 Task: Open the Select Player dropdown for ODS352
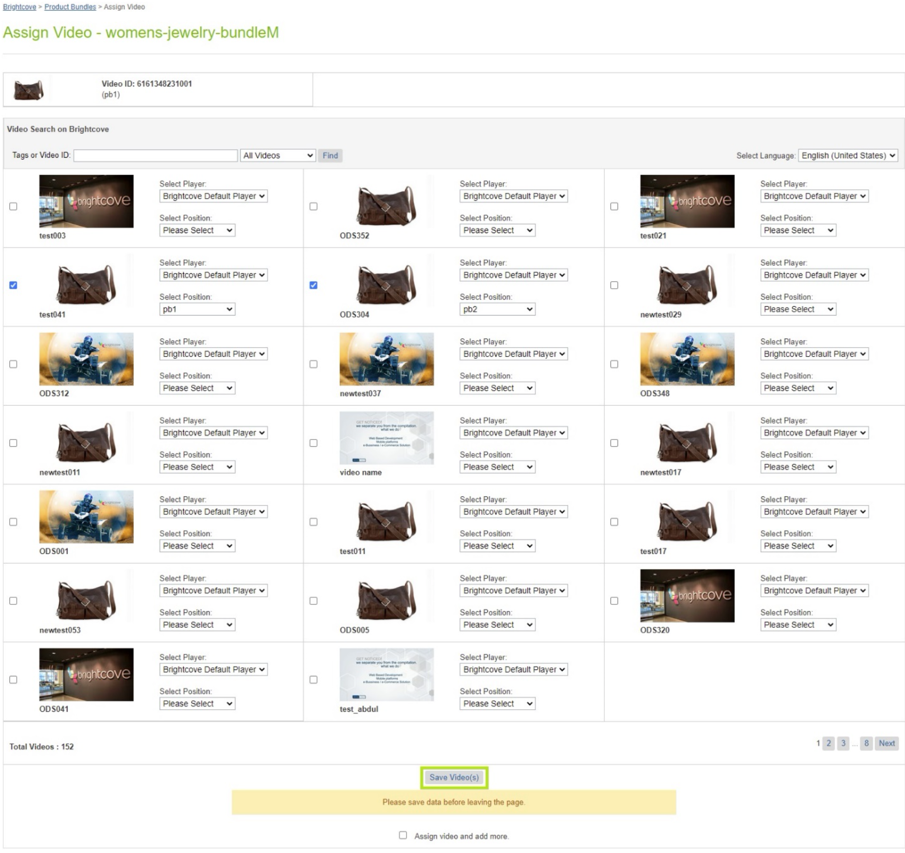pyautogui.click(x=513, y=196)
